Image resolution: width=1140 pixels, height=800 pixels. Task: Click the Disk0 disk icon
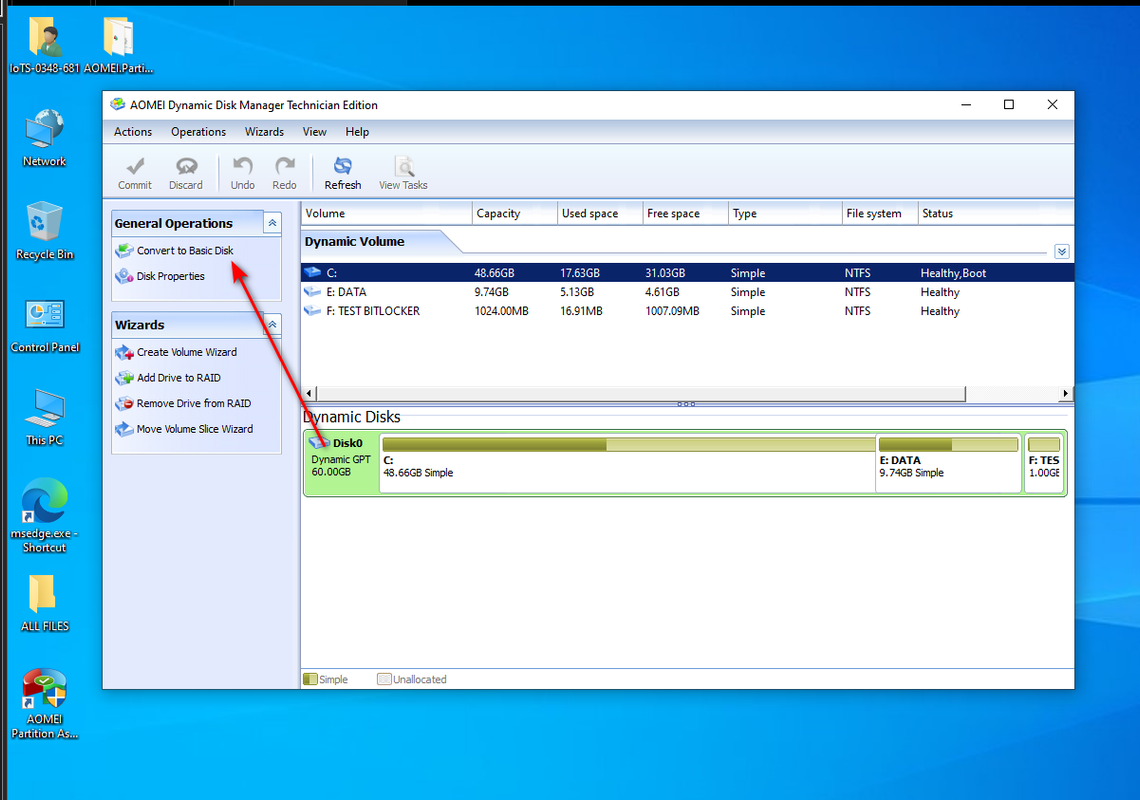tap(319, 442)
